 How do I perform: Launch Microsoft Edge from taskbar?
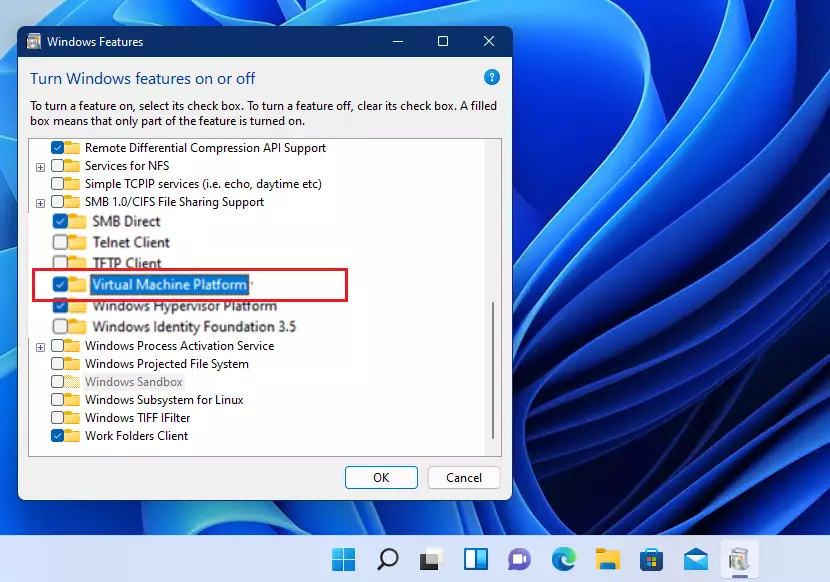pyautogui.click(x=564, y=559)
